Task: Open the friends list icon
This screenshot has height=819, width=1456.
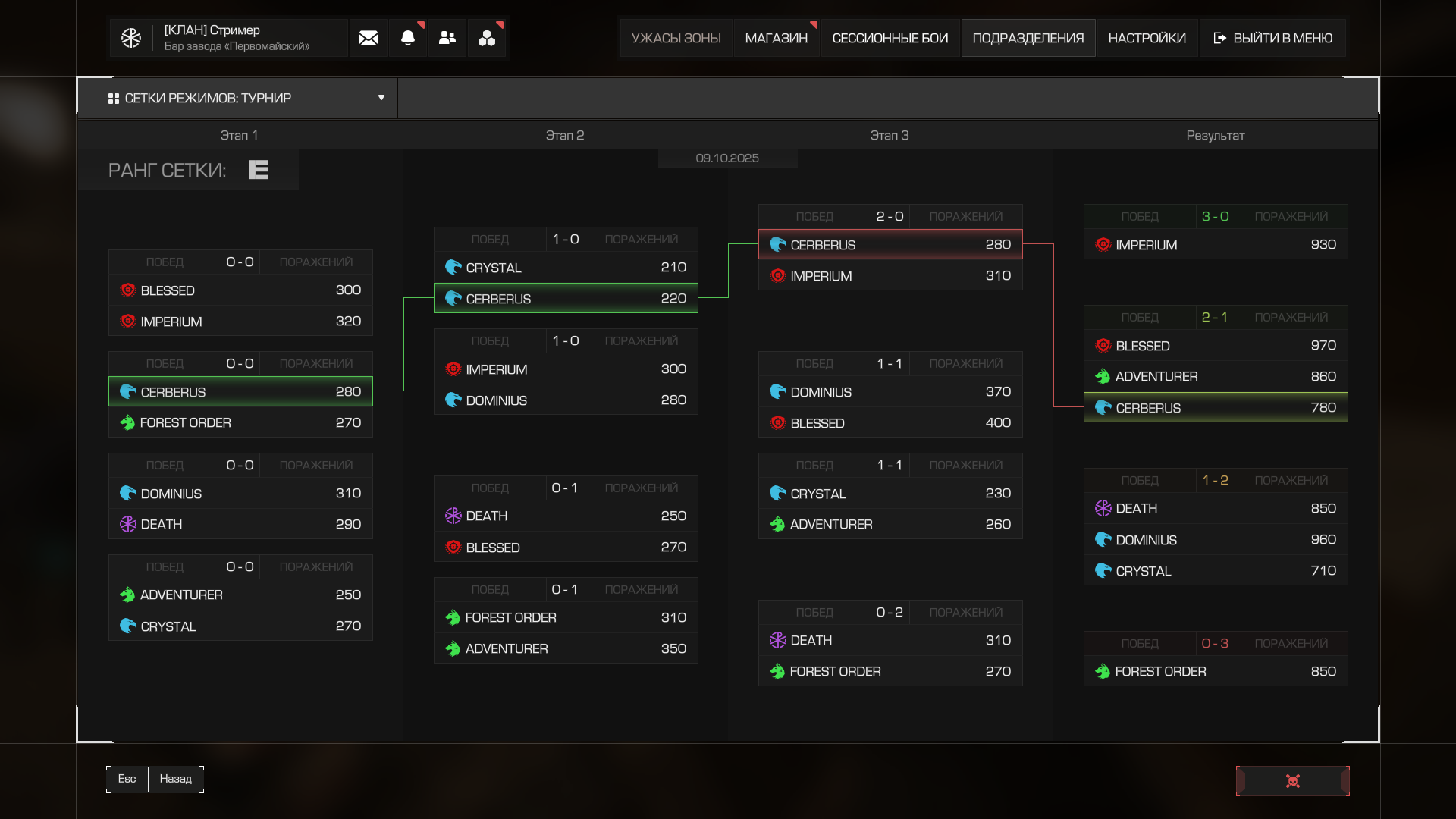Action: point(447,38)
